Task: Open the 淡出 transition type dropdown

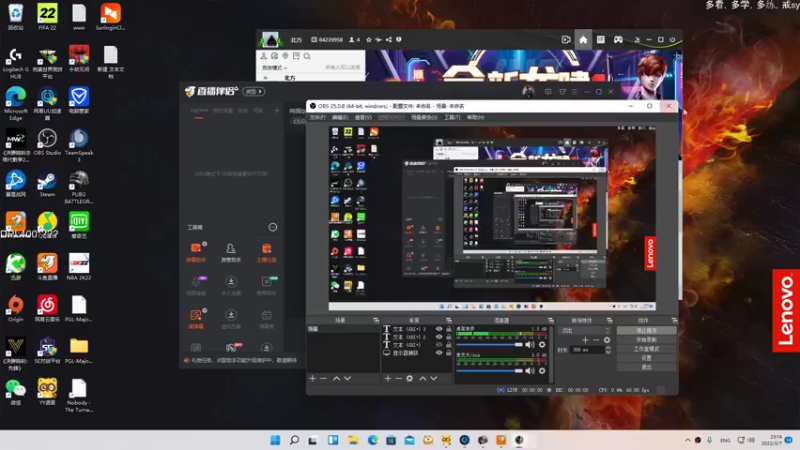Action: pyautogui.click(x=585, y=331)
